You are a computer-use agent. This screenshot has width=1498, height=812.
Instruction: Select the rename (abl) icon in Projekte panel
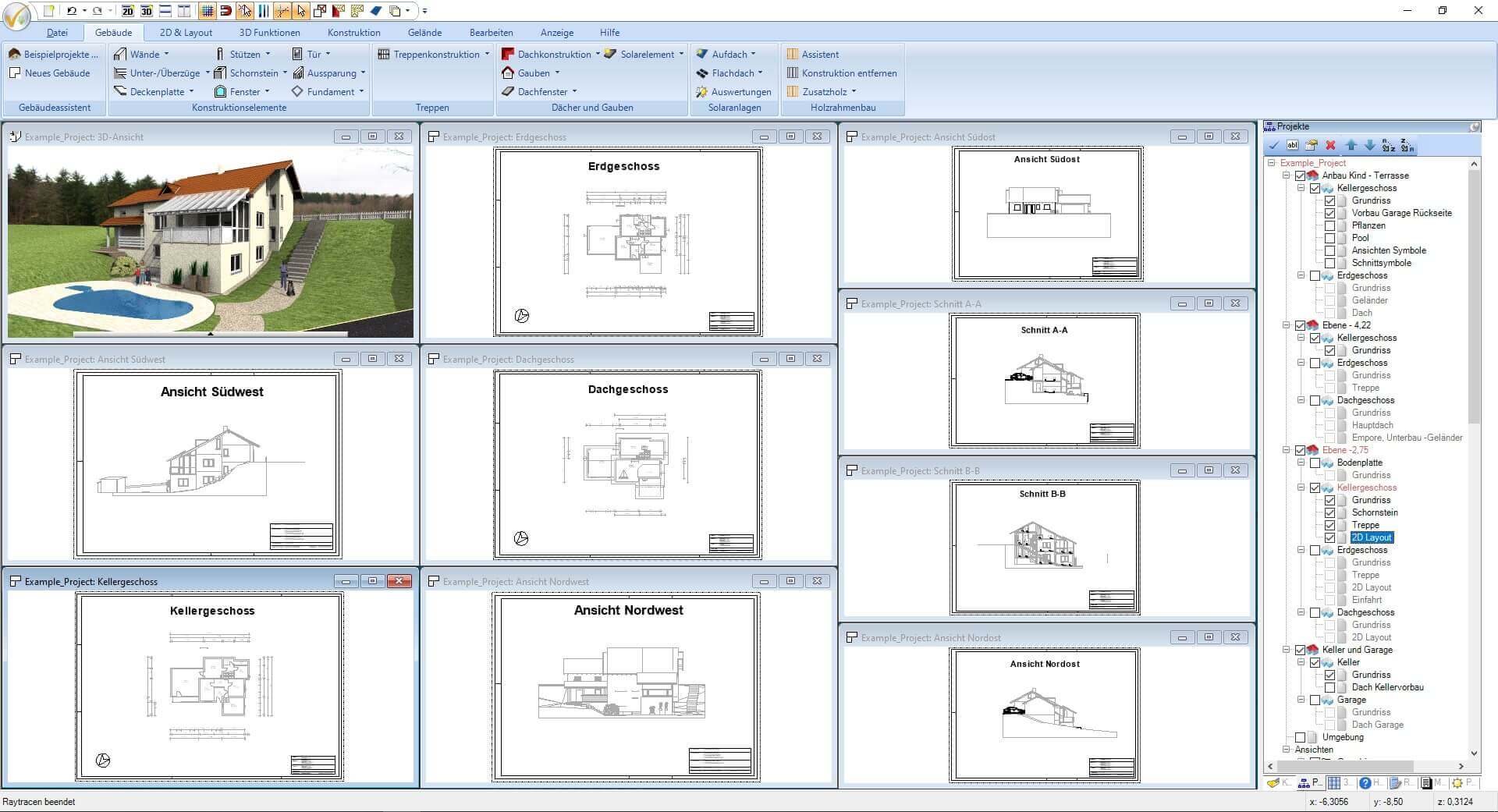[1293, 145]
